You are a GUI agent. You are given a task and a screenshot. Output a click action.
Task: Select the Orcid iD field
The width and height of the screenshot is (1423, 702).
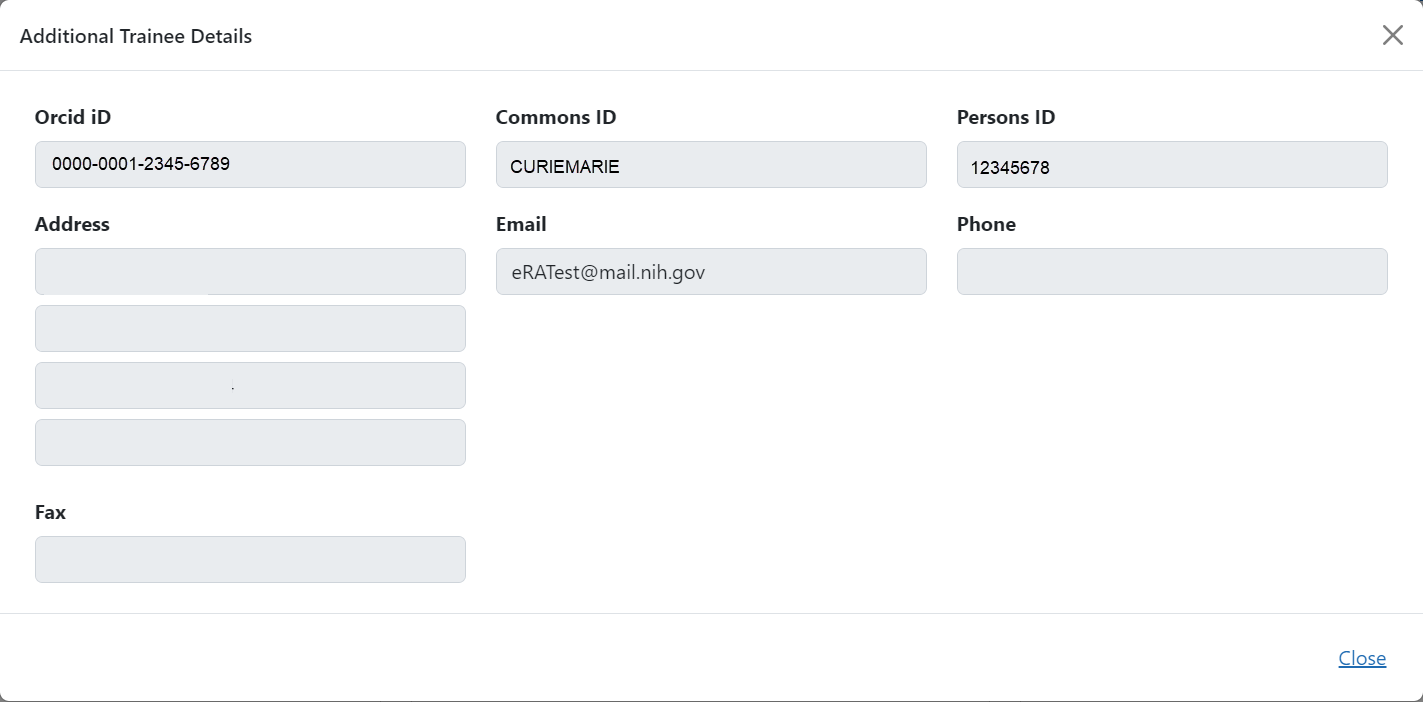coord(250,164)
